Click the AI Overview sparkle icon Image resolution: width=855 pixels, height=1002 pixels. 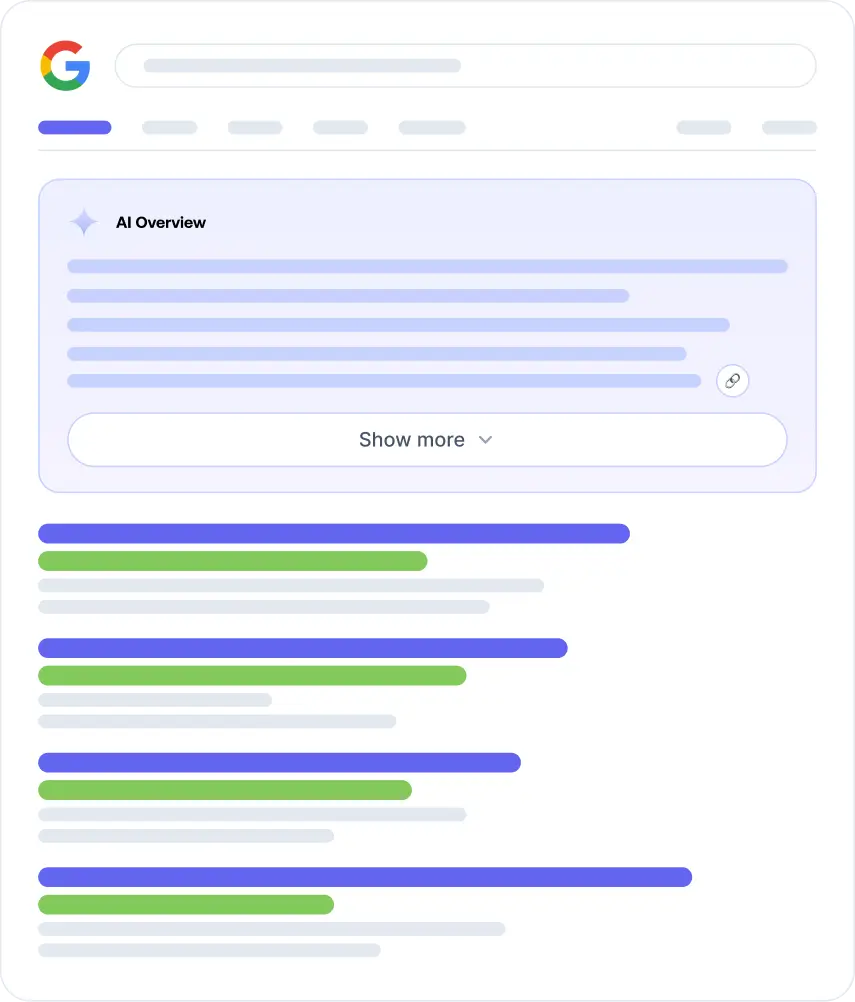point(84,222)
